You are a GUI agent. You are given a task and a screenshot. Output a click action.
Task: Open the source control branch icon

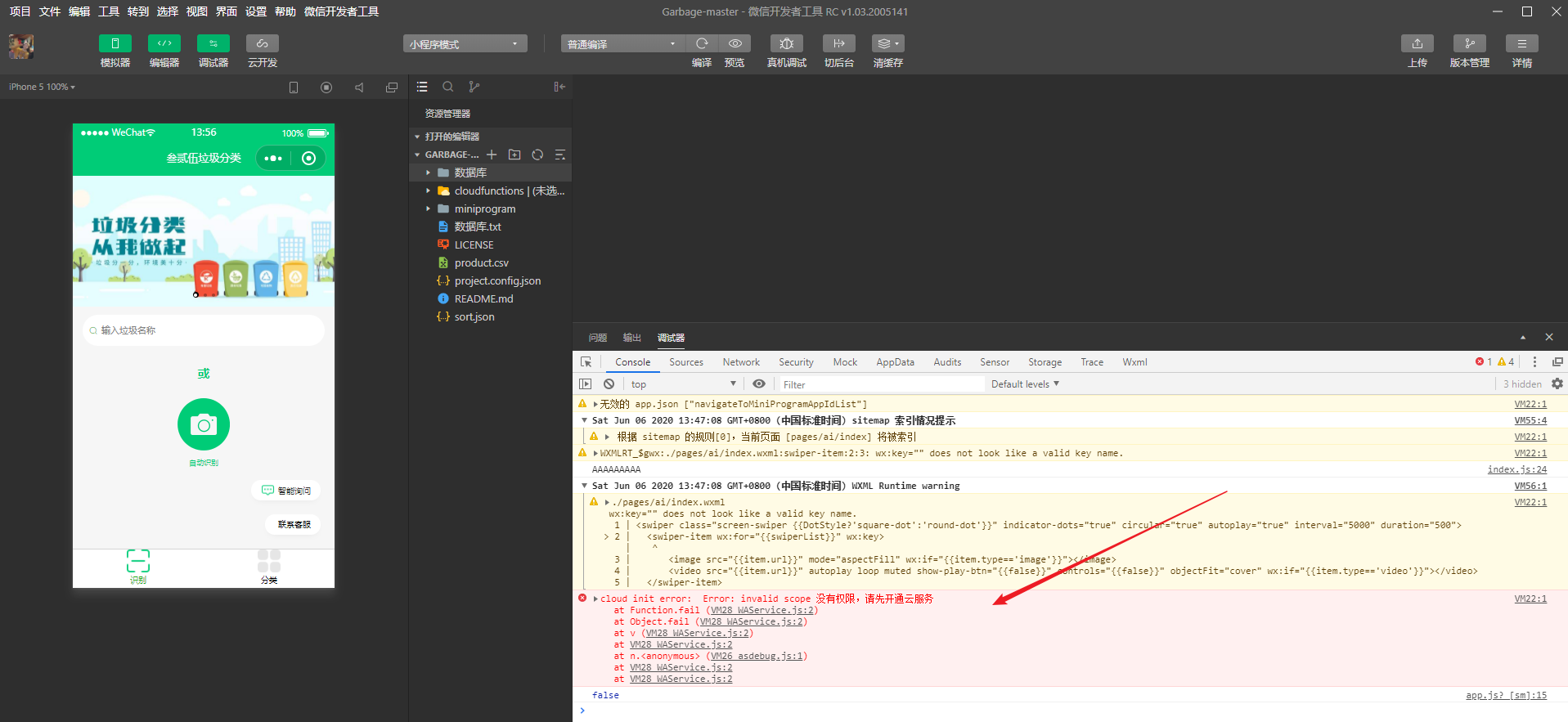474,87
